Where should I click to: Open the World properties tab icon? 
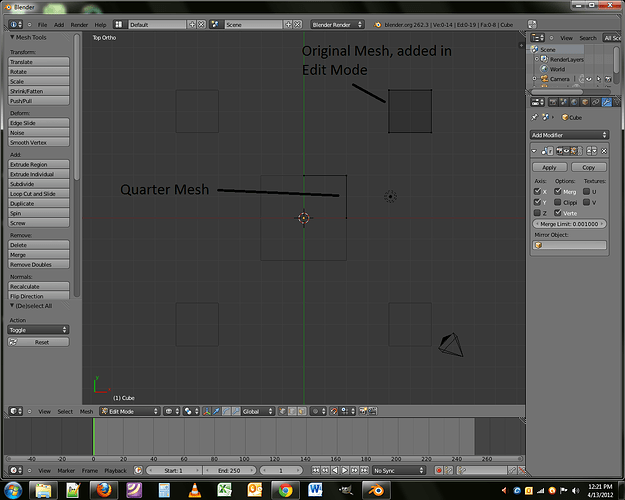(574, 102)
